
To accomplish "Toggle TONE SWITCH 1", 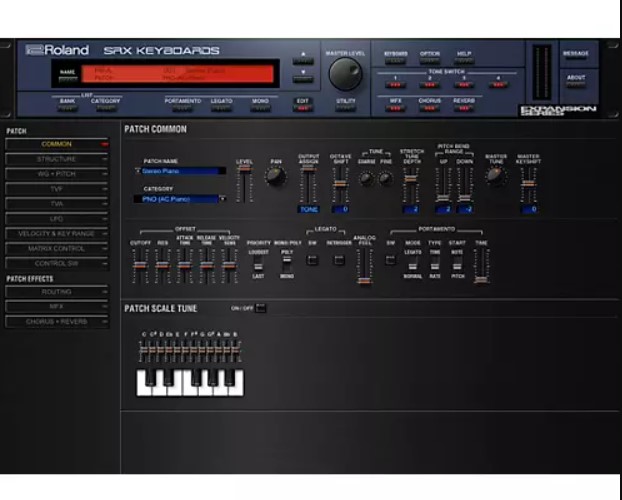I will (x=395, y=85).
